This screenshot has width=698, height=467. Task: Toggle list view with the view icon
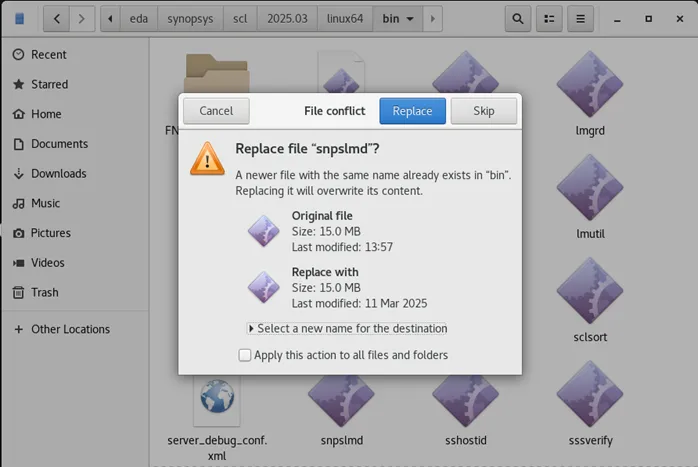tap(549, 19)
